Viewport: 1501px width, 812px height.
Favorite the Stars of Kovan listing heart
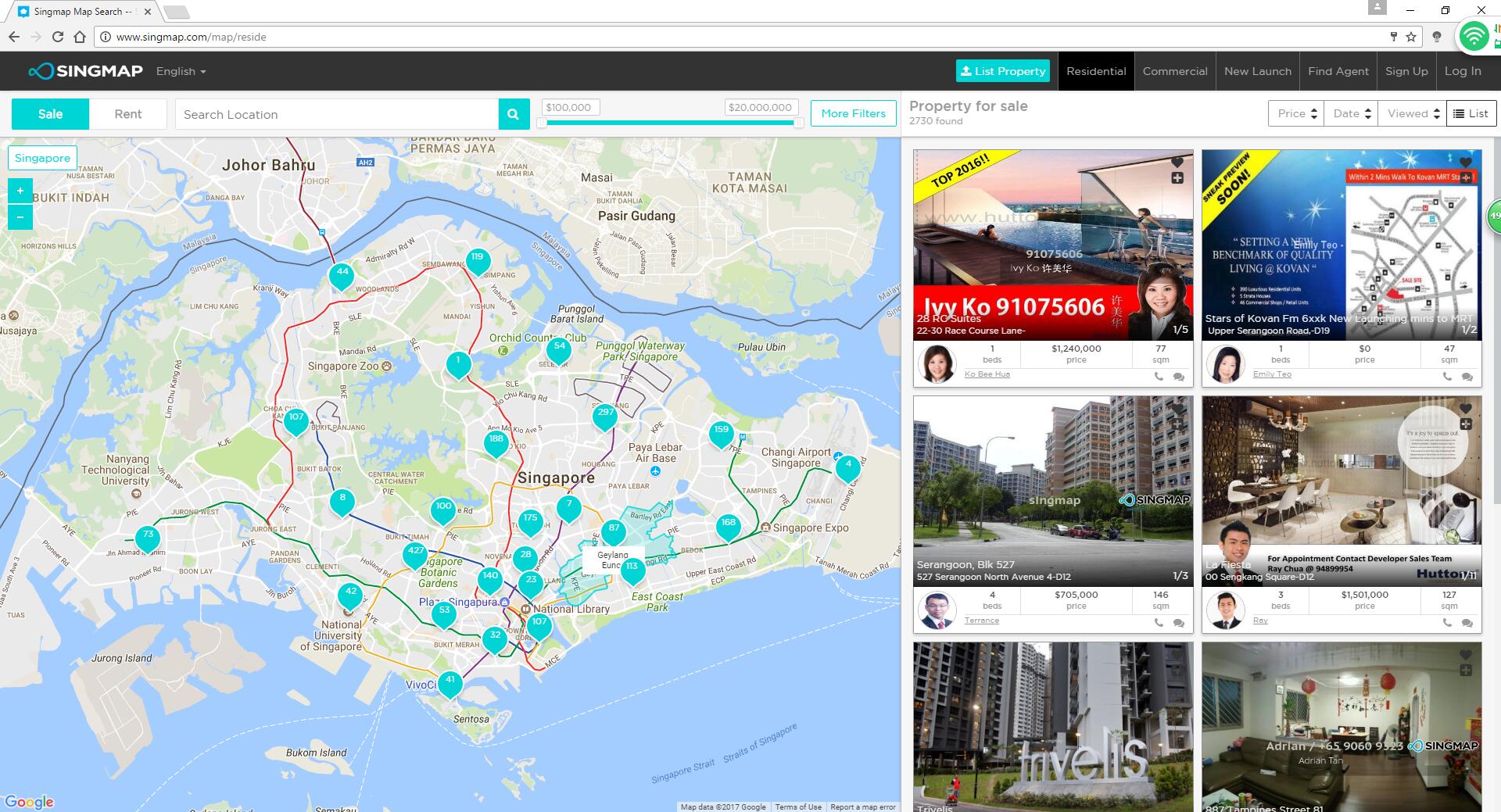tap(1465, 163)
